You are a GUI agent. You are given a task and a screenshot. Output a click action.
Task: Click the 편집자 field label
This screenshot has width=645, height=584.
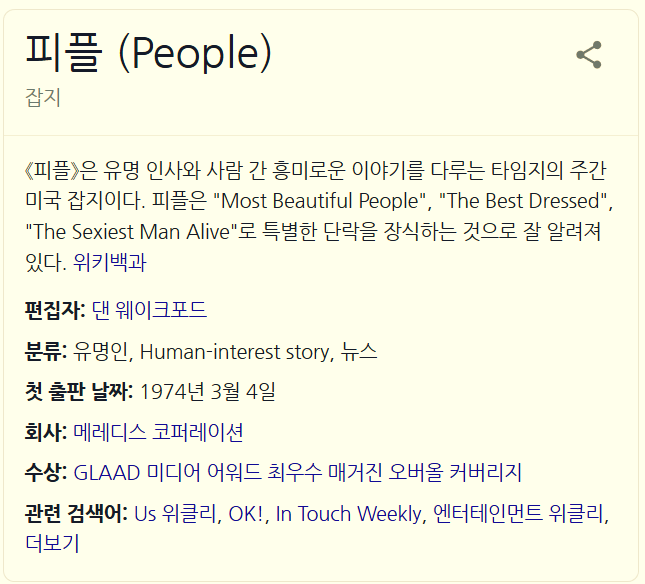pyautogui.click(x=55, y=310)
